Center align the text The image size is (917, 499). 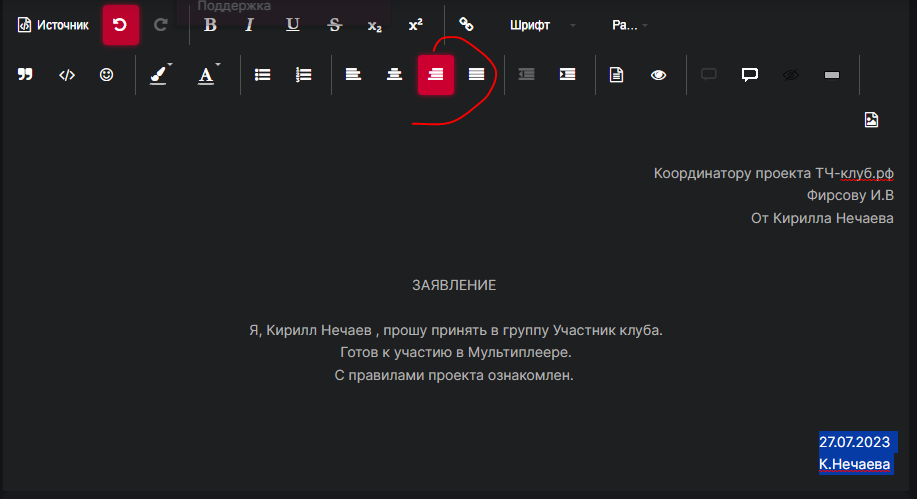395,75
